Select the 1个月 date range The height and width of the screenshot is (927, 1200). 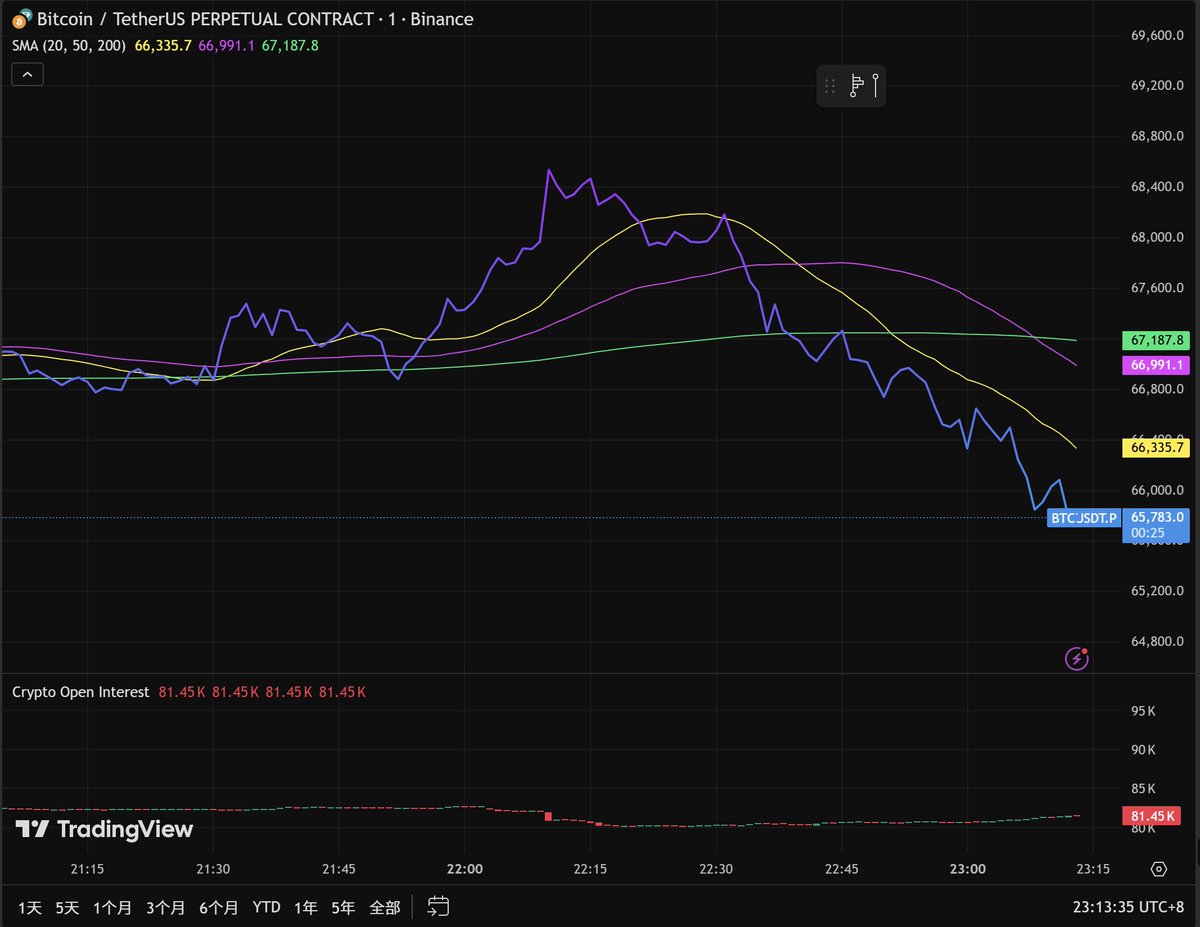tap(112, 908)
